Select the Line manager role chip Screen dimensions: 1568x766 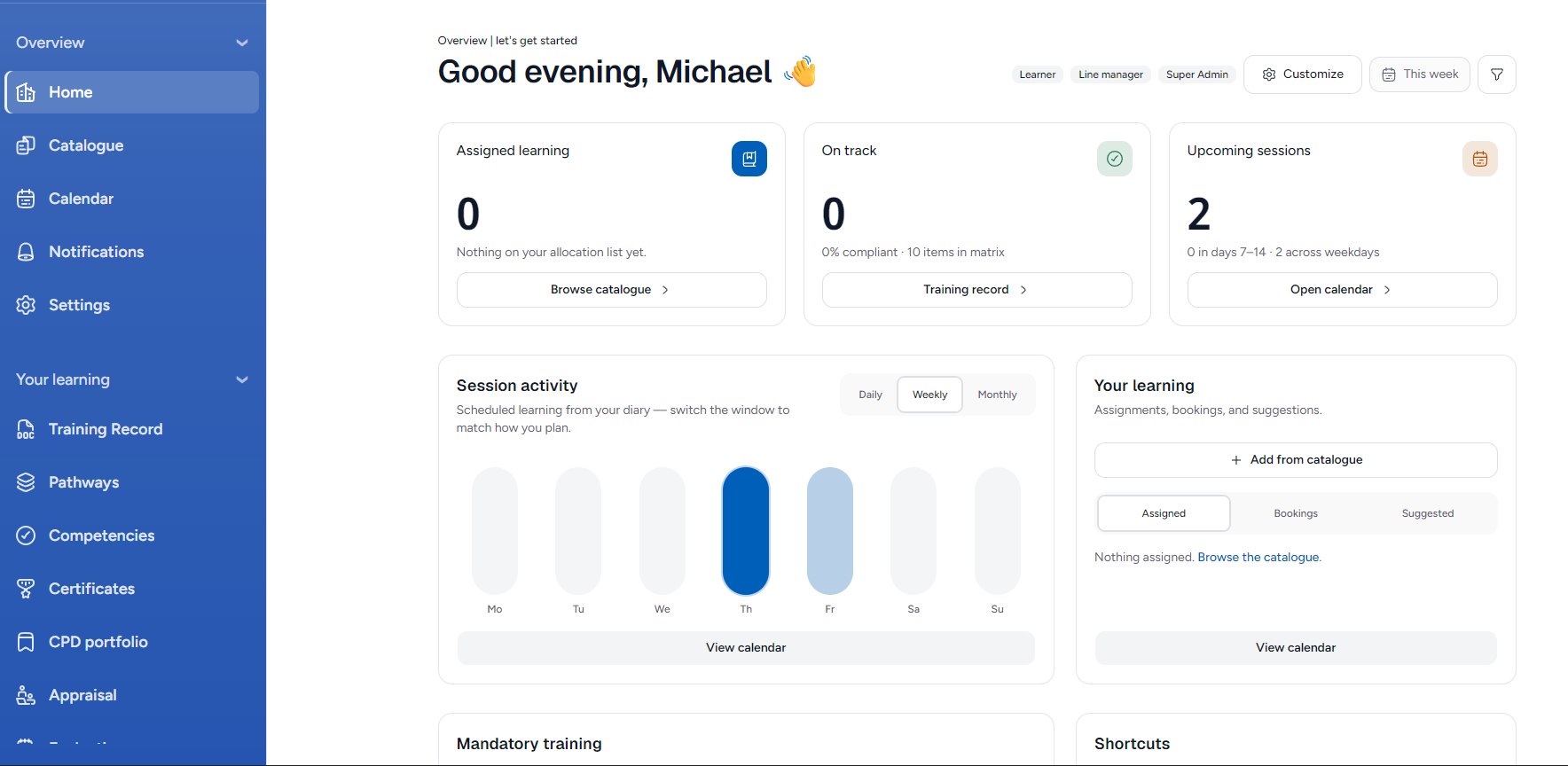pos(1110,74)
